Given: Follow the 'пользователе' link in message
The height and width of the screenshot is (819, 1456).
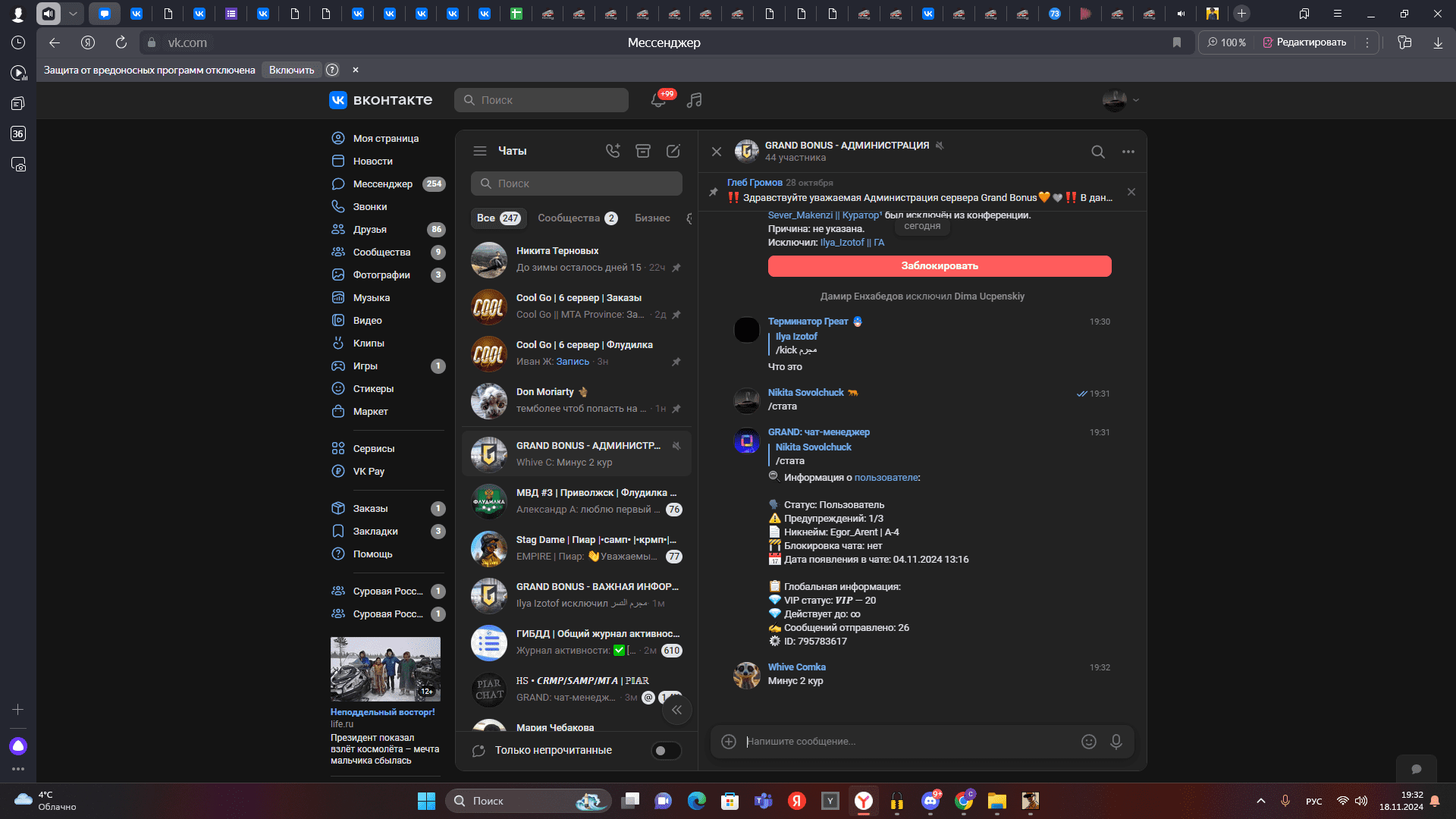Looking at the screenshot, I should (x=886, y=478).
